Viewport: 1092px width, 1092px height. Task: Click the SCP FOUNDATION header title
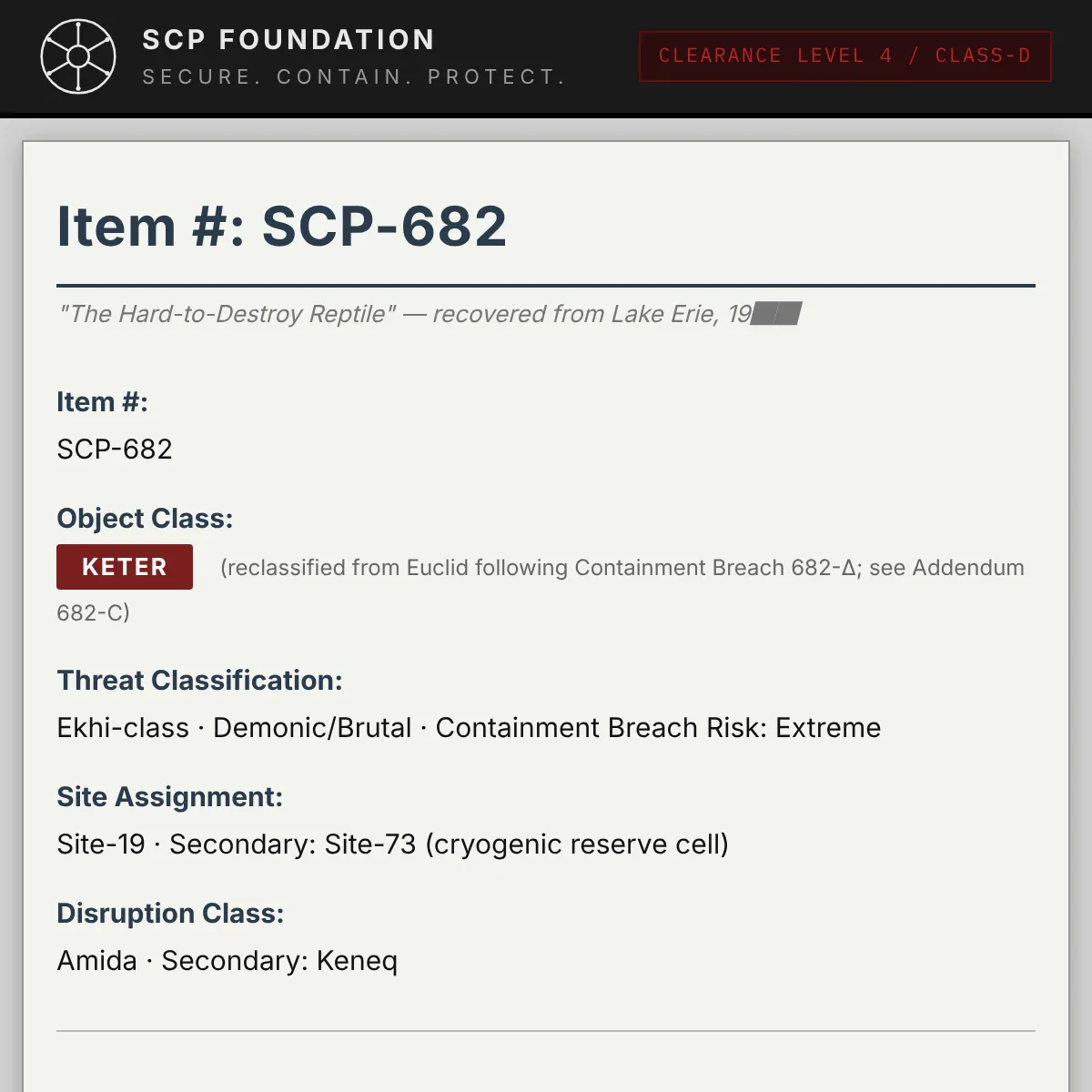click(288, 40)
